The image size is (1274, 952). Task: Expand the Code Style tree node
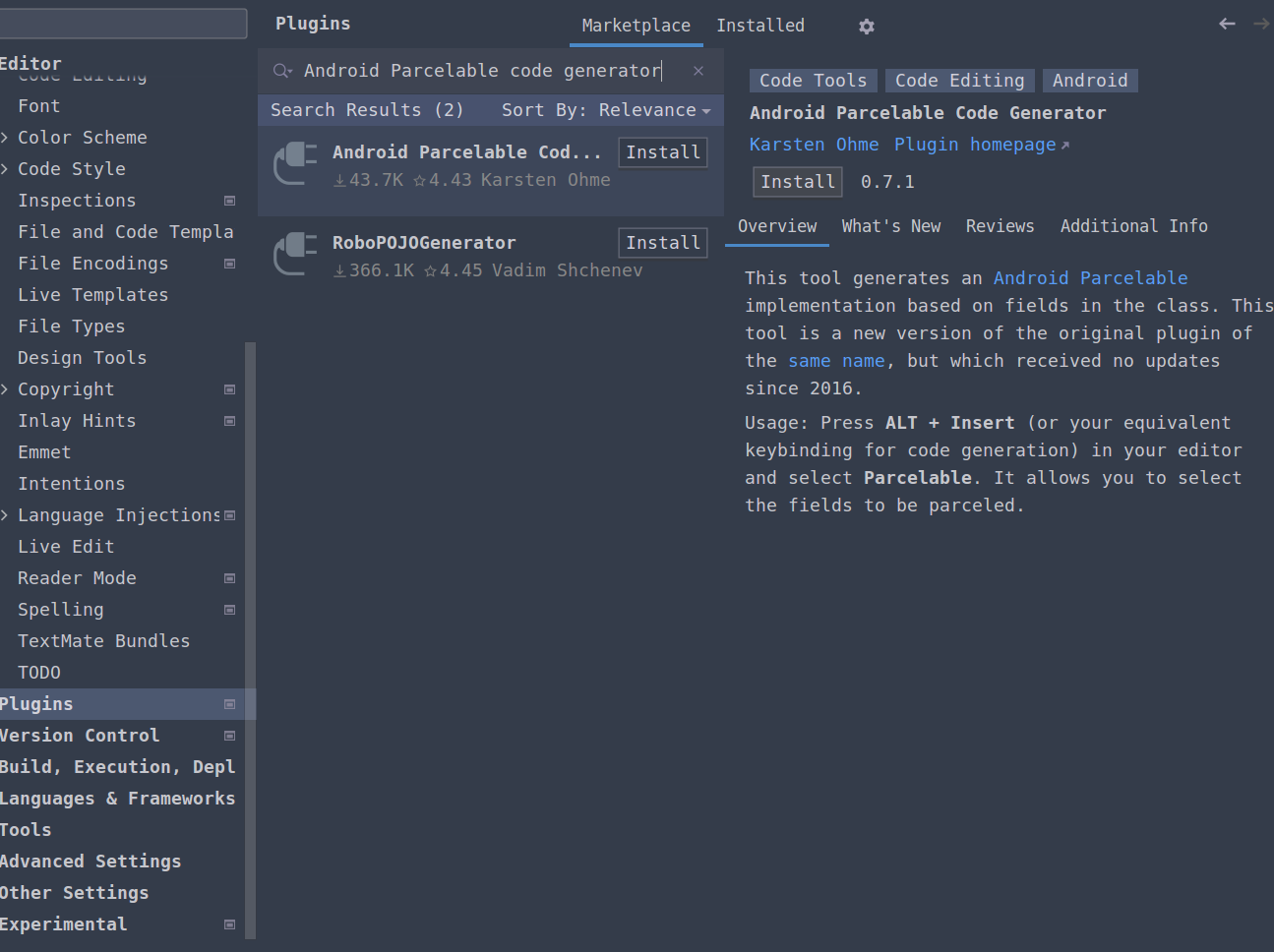[x=5, y=169]
